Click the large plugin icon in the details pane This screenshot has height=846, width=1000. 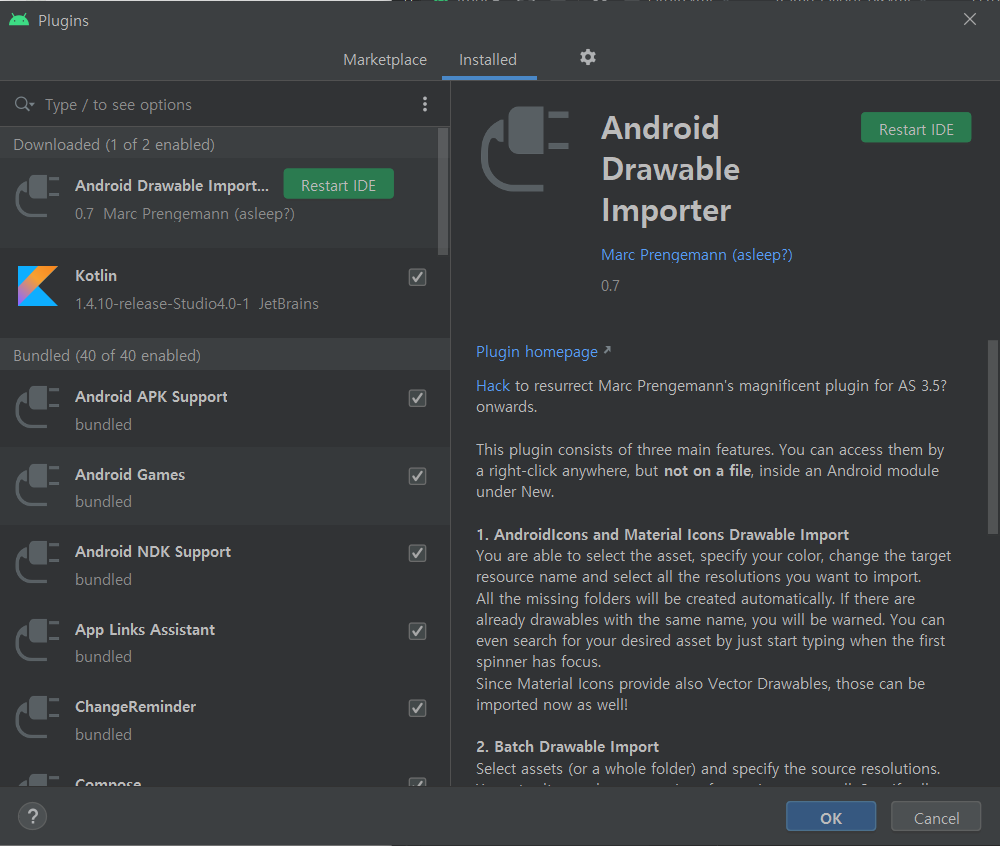tap(524, 149)
